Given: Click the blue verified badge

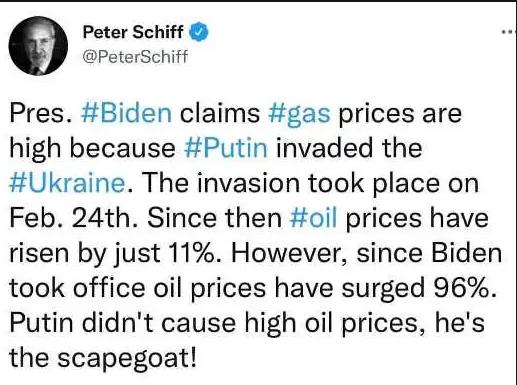Looking at the screenshot, I should tap(199, 32).
